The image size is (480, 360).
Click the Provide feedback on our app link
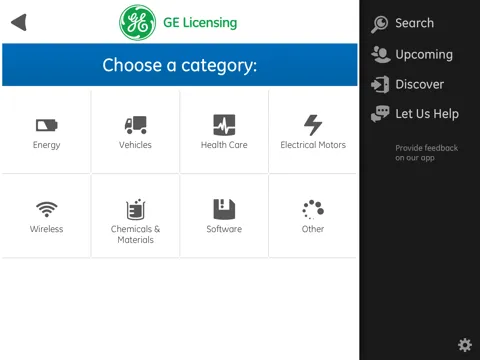coord(427,153)
